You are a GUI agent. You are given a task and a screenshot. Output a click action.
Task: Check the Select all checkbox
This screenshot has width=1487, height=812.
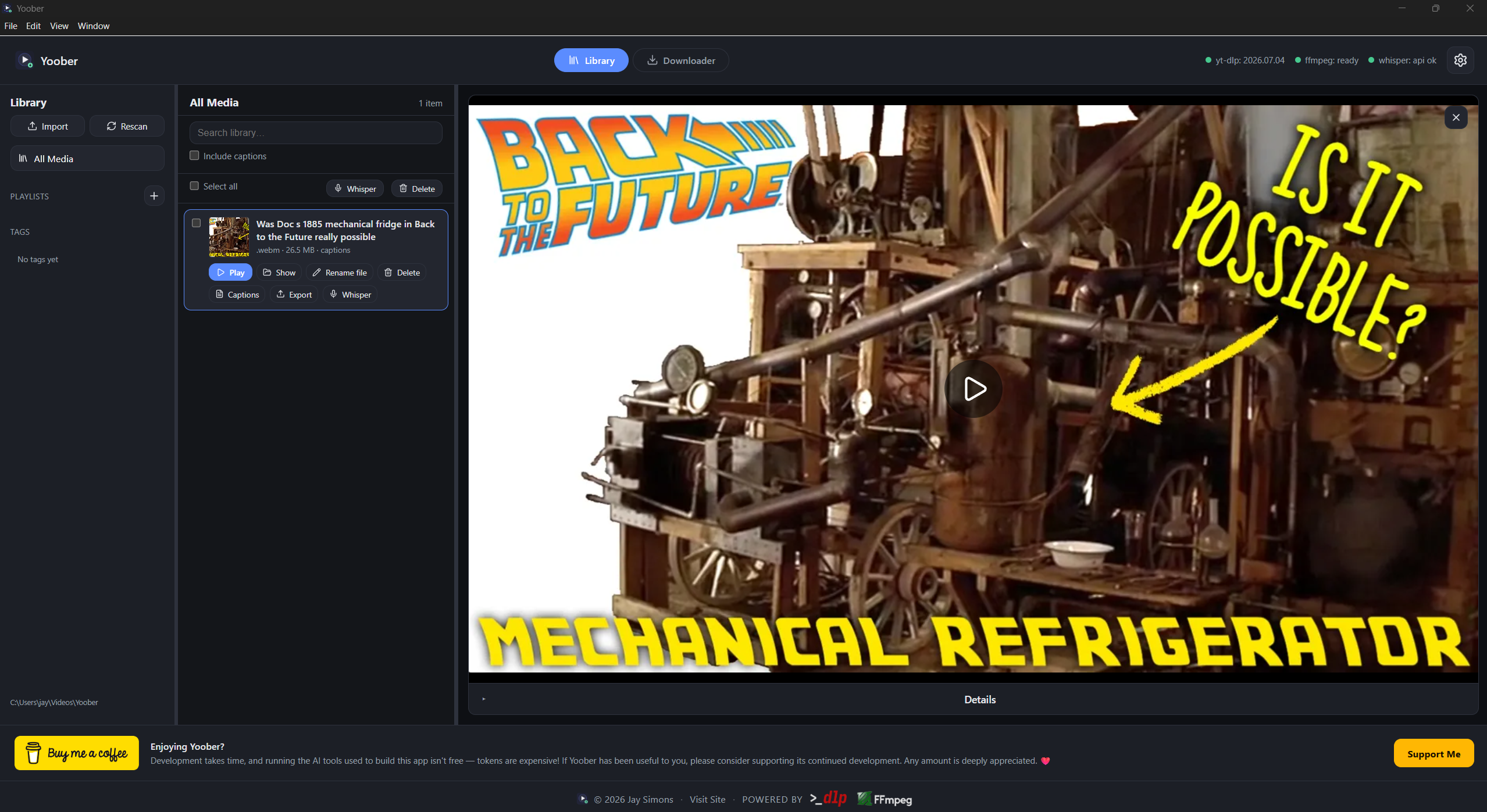click(x=194, y=185)
